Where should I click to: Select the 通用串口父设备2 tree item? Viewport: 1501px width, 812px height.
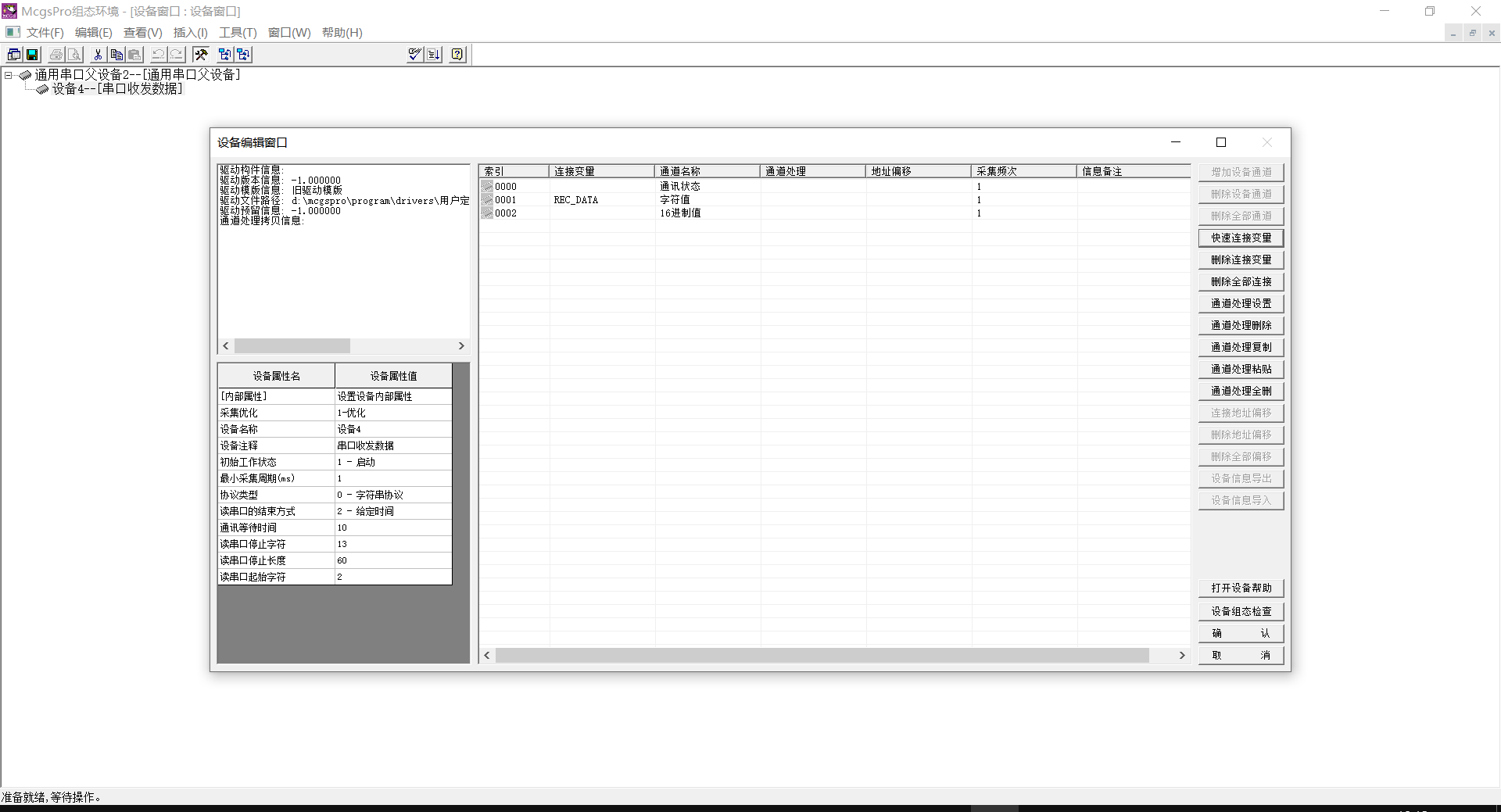coord(138,75)
